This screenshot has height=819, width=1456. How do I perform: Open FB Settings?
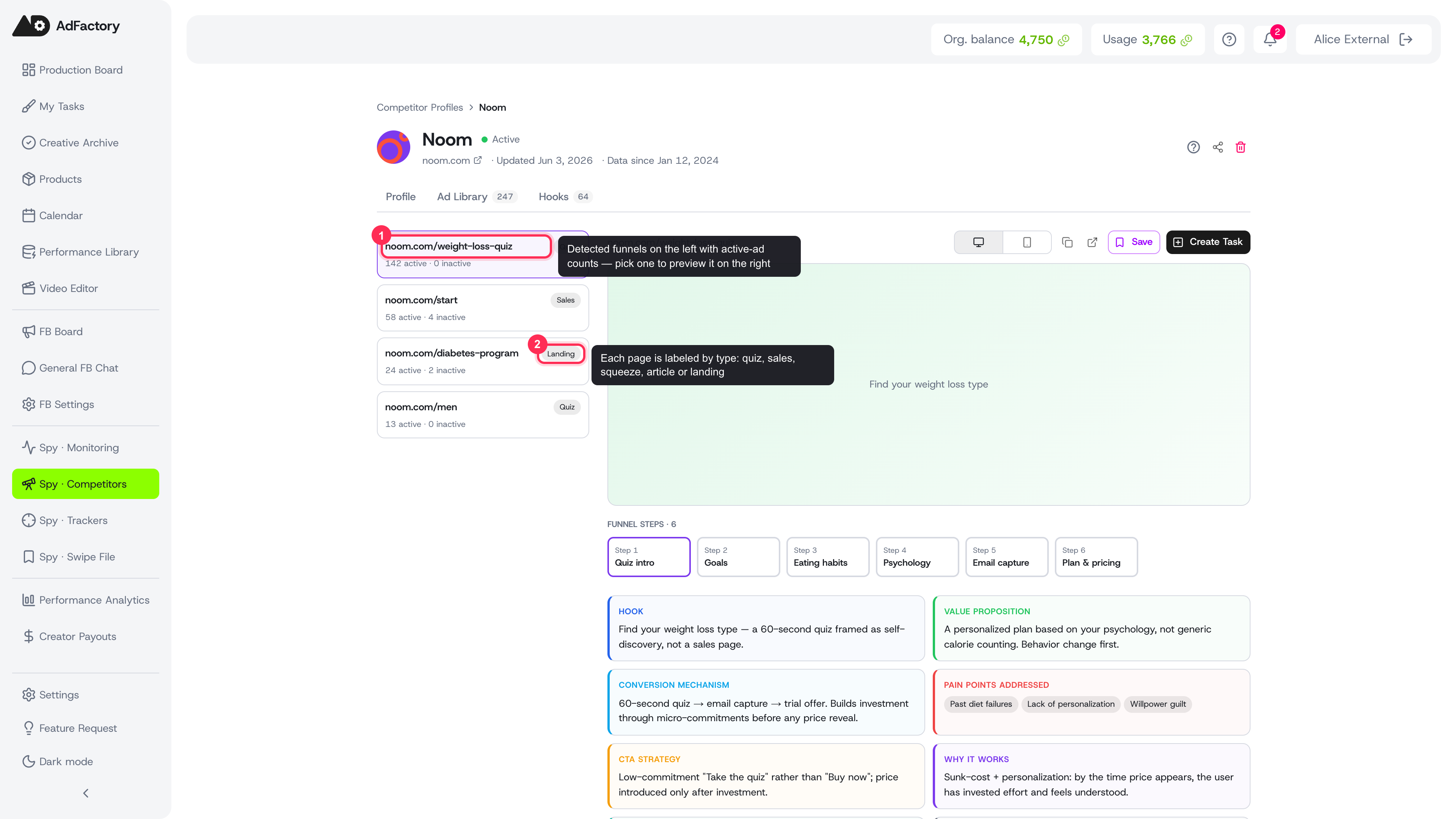pos(85,405)
